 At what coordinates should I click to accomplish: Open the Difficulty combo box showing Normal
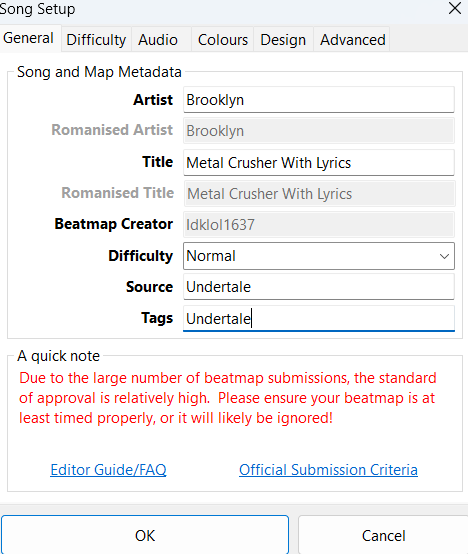point(319,256)
